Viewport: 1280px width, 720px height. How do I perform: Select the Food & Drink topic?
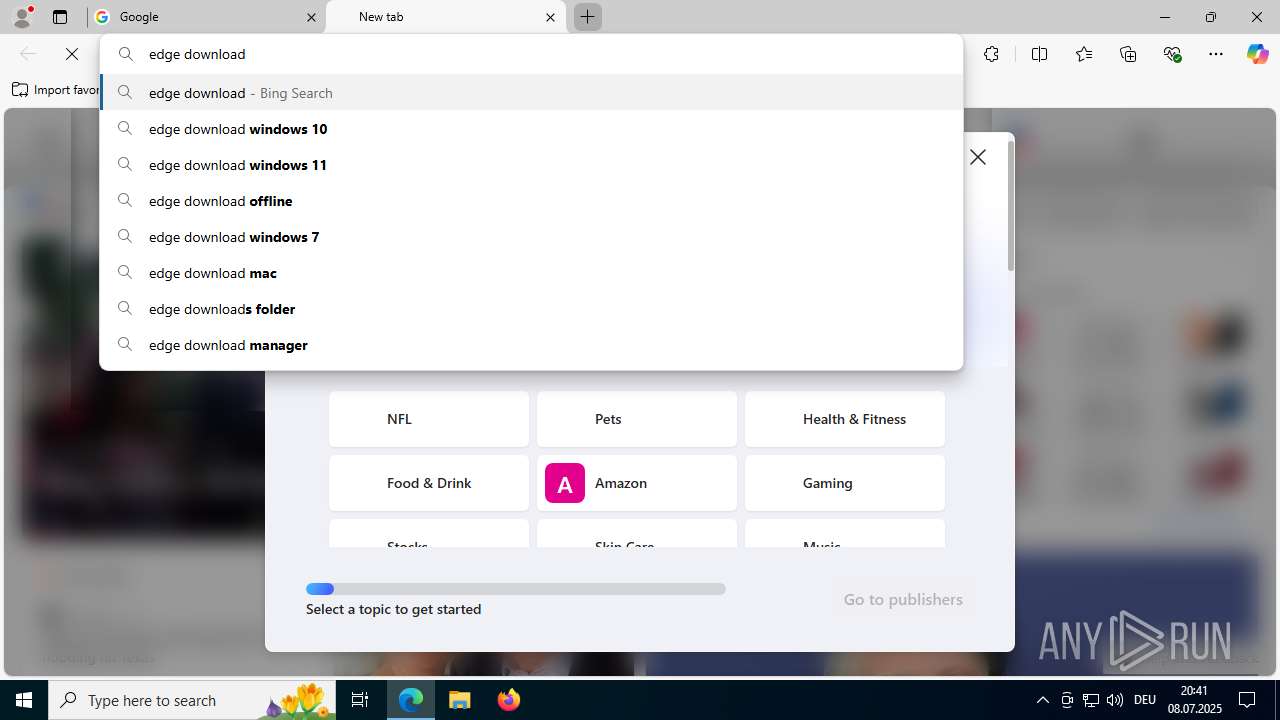coord(429,483)
